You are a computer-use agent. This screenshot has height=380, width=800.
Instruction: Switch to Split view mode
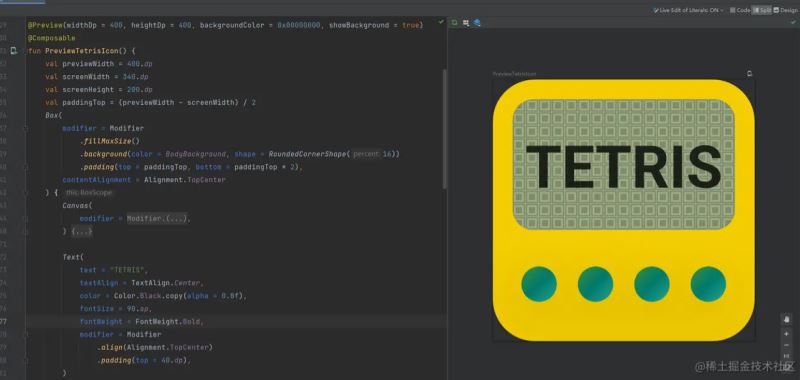(762, 10)
